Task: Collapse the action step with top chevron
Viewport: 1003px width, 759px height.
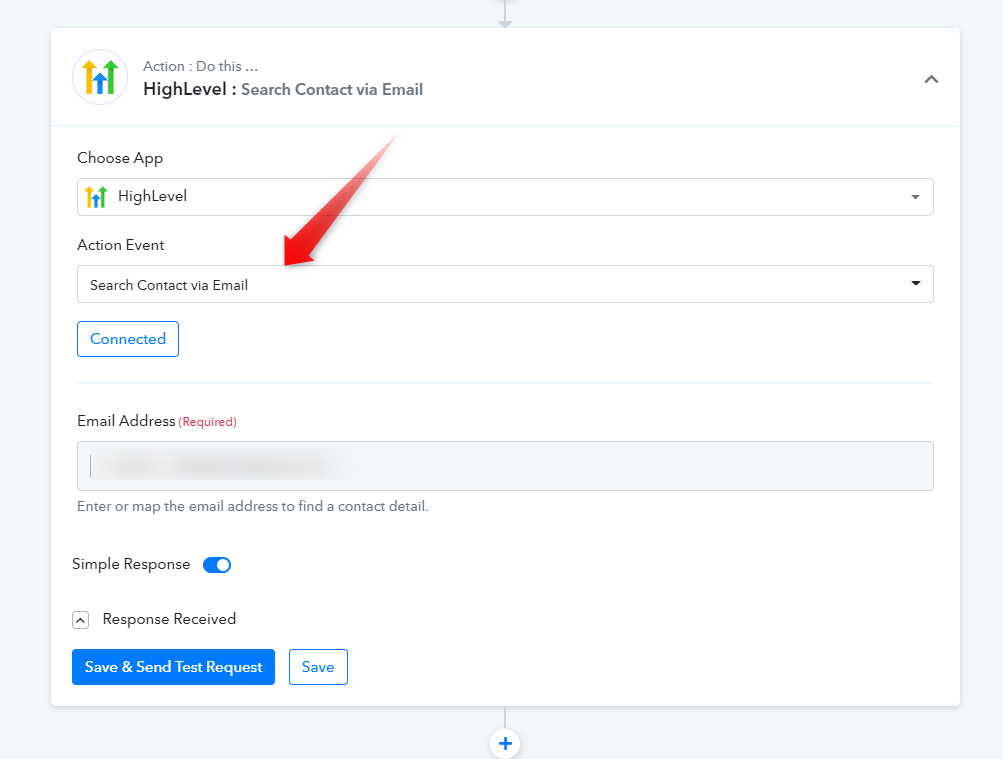Action: click(931, 79)
